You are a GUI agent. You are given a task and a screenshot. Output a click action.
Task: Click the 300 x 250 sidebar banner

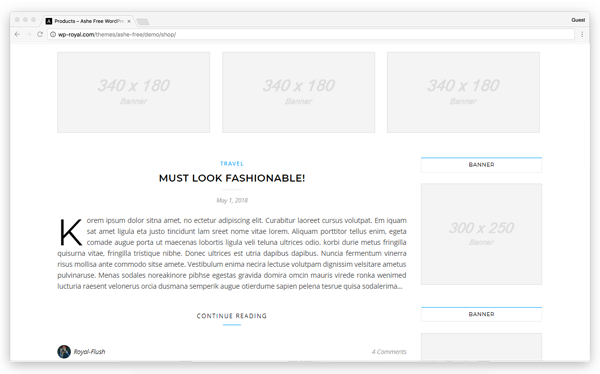click(x=481, y=234)
